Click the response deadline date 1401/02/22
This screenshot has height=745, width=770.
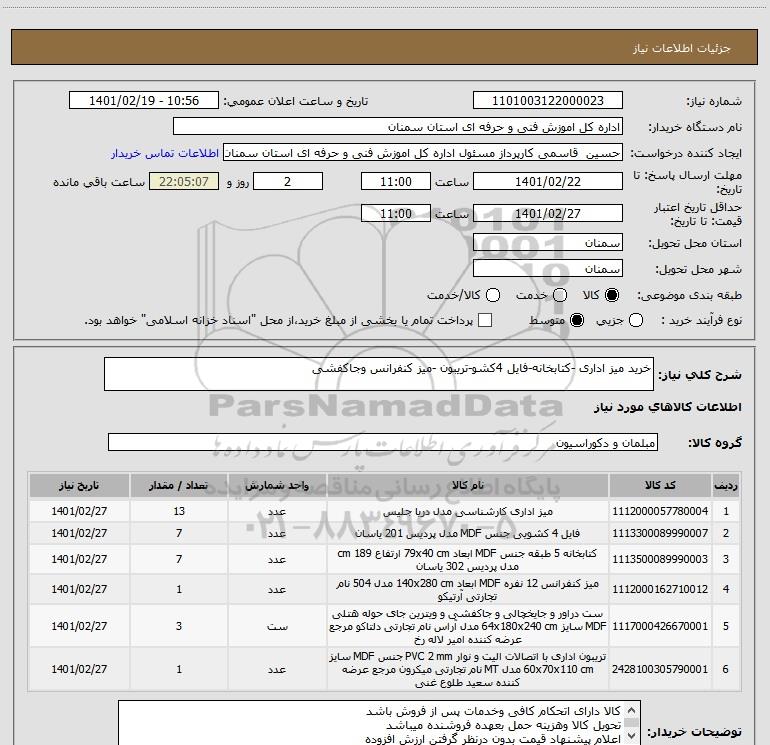(x=548, y=181)
